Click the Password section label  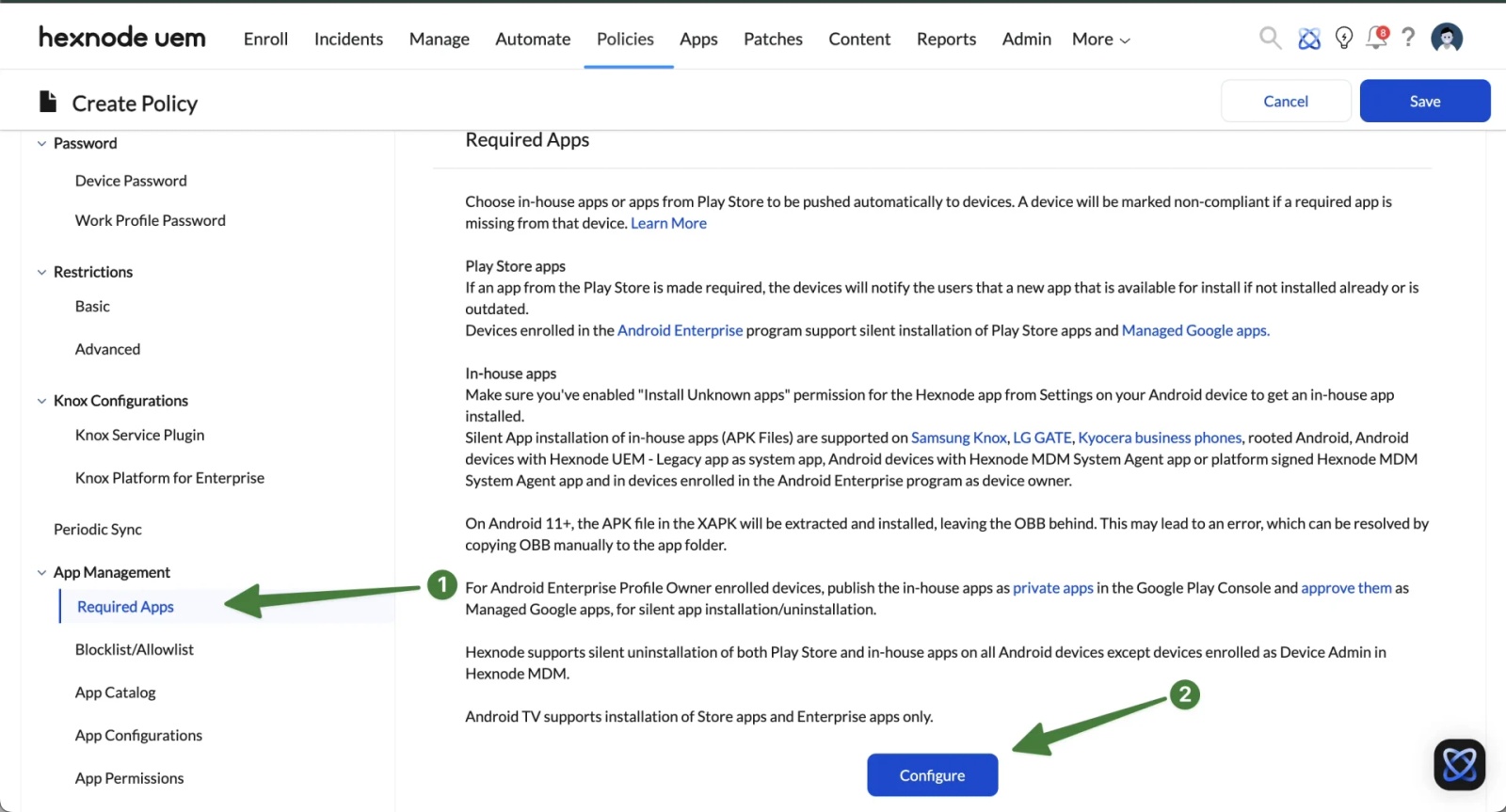(86, 144)
